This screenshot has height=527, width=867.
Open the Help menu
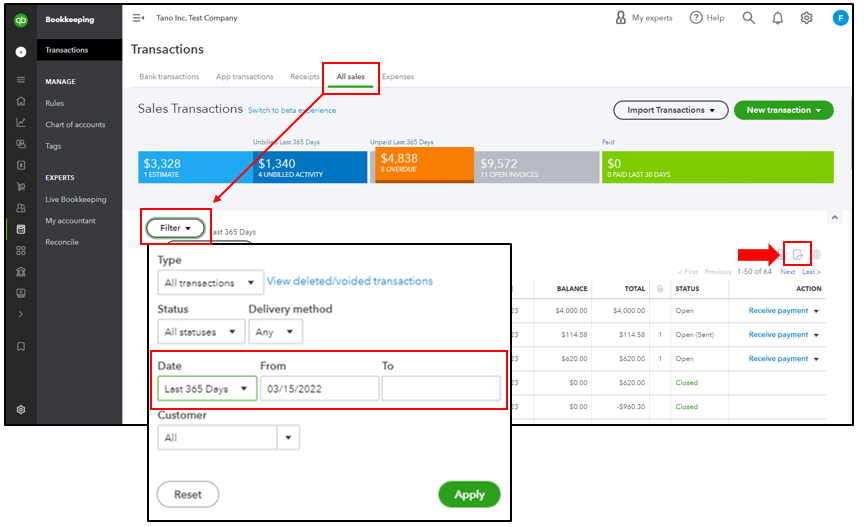707,18
